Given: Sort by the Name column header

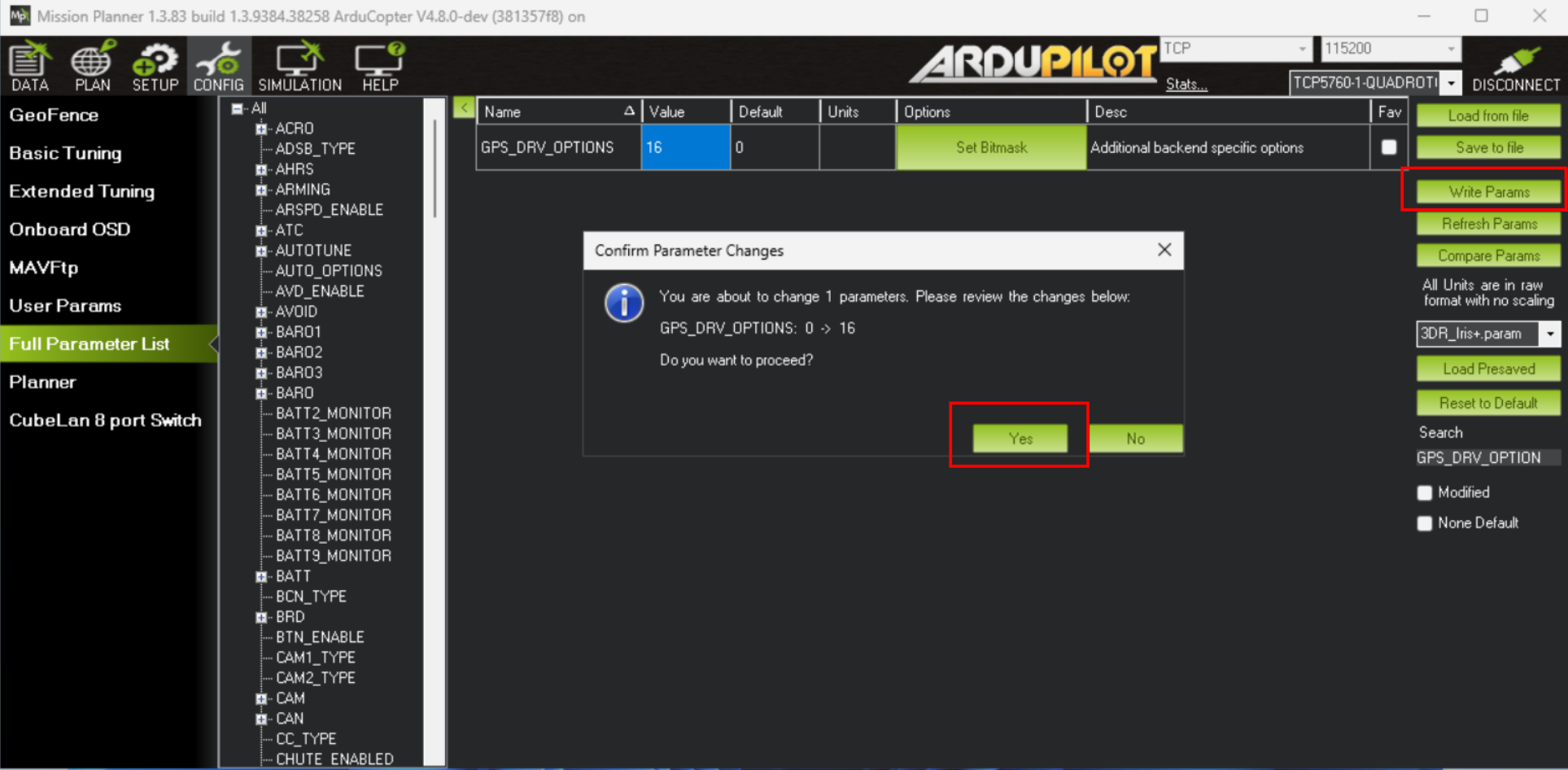Looking at the screenshot, I should 559,112.
